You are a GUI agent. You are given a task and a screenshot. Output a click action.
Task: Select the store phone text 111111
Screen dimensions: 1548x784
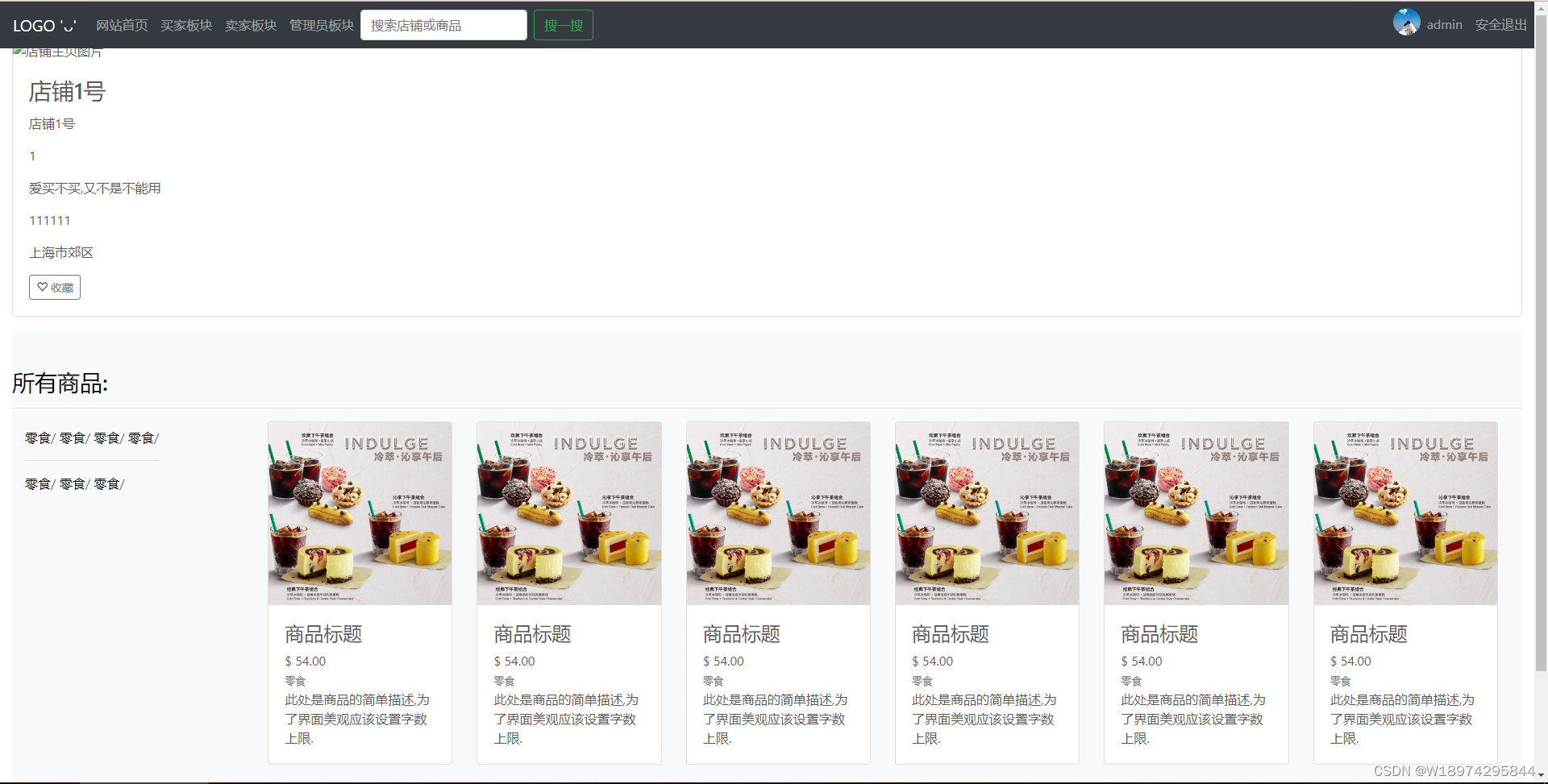pos(50,221)
